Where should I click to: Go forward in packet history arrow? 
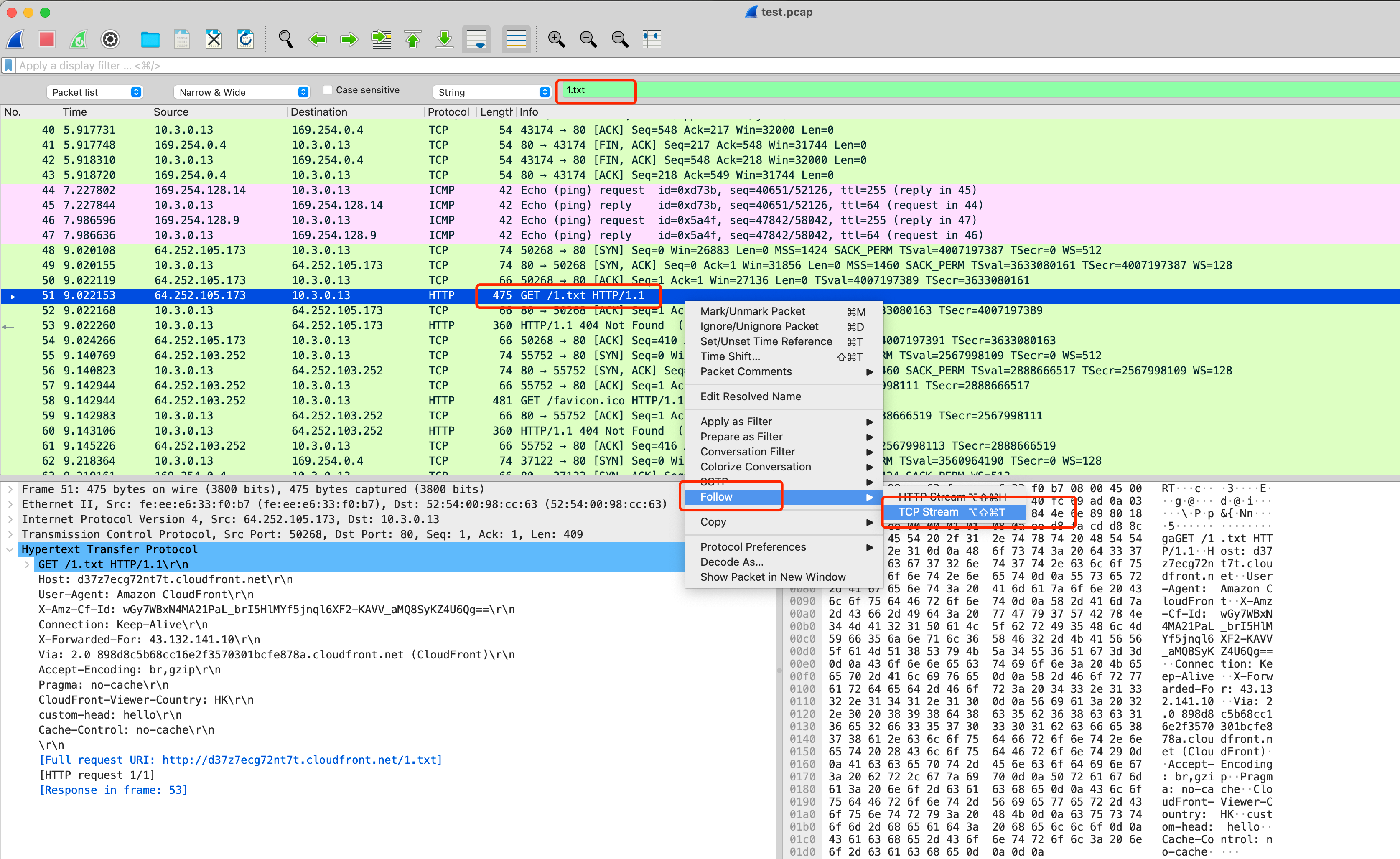pos(349,39)
